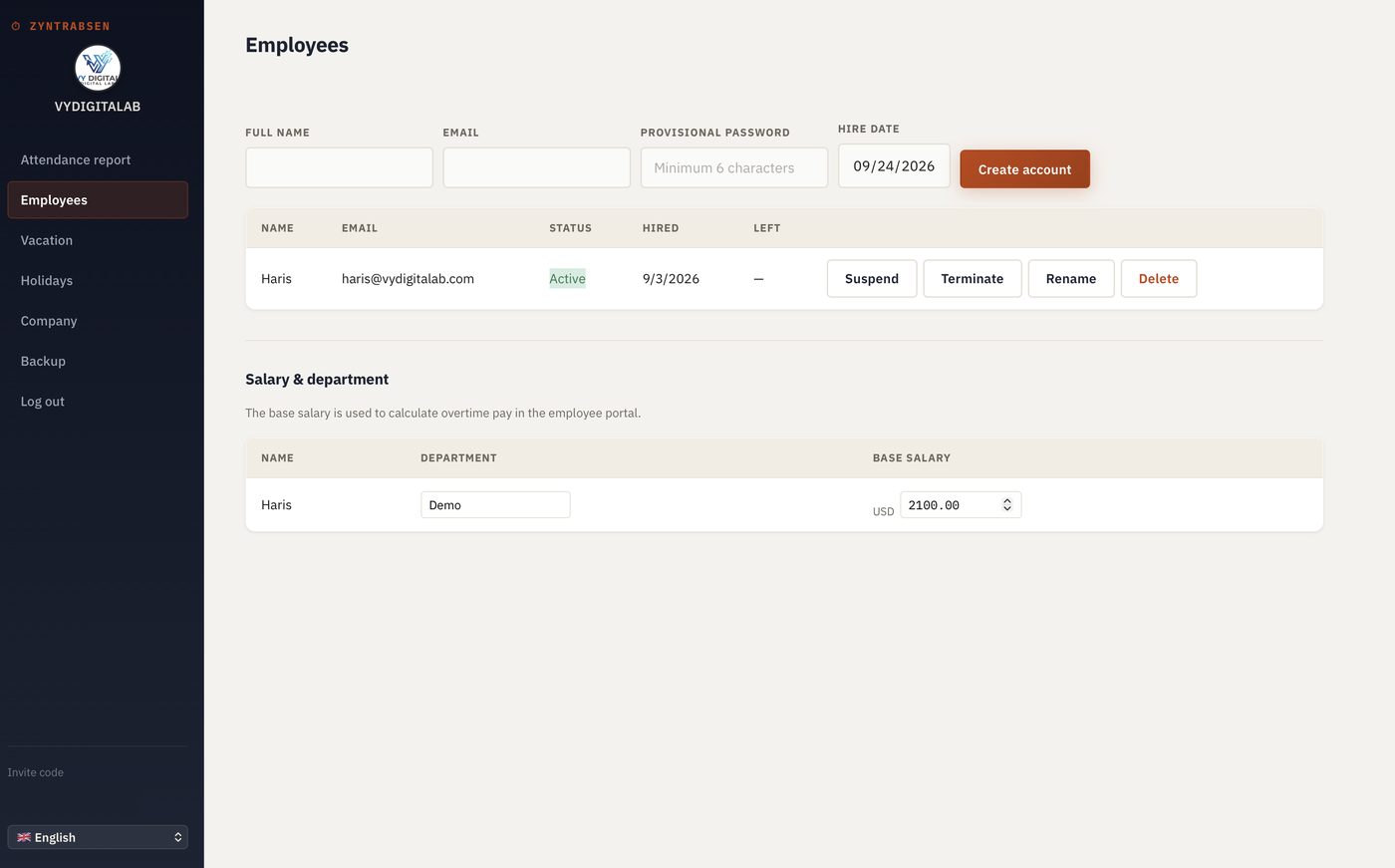Screen dimensions: 1395x868
Task: Click the Left column header
Action: click(x=767, y=228)
